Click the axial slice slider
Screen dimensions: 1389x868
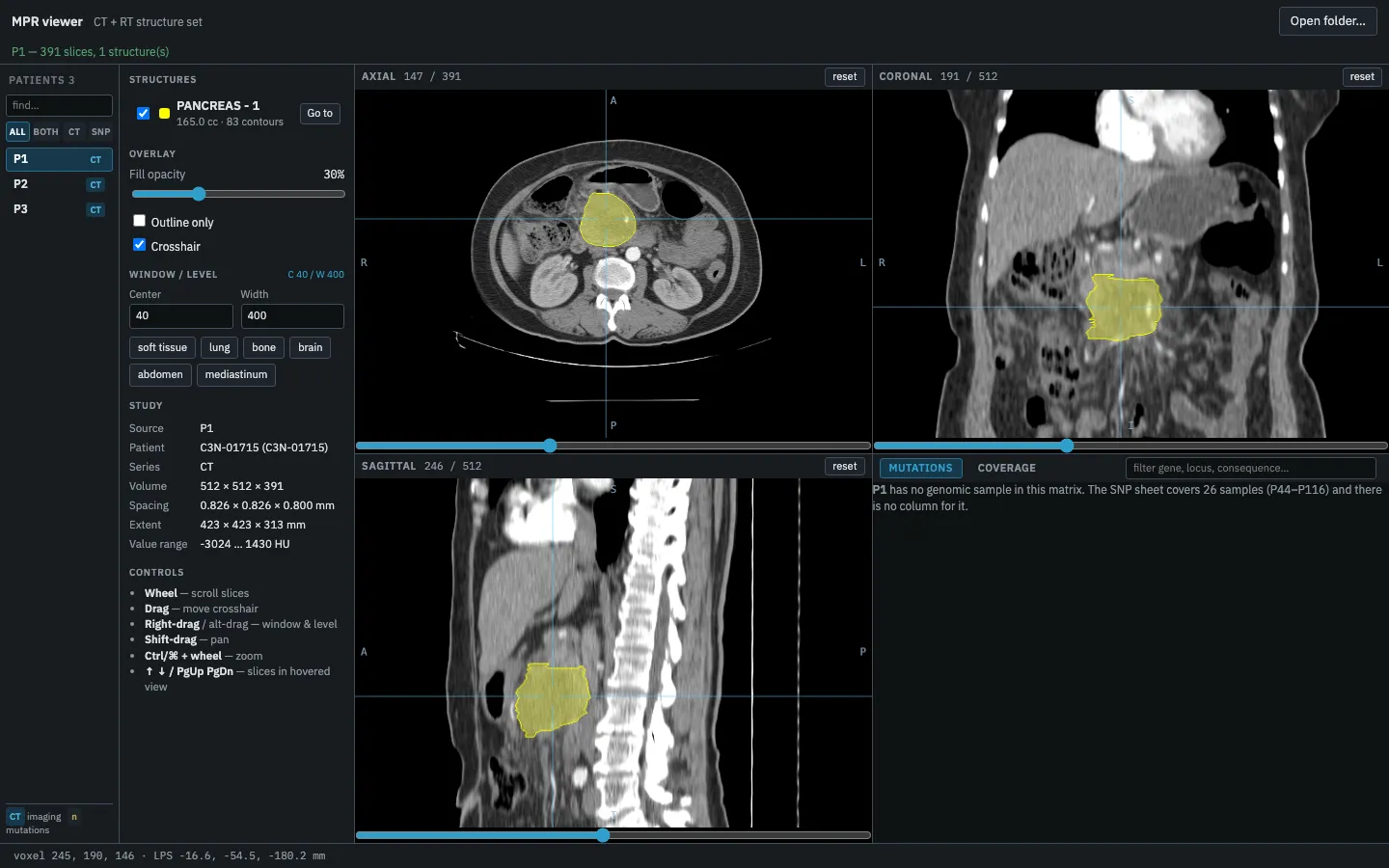[x=613, y=446]
